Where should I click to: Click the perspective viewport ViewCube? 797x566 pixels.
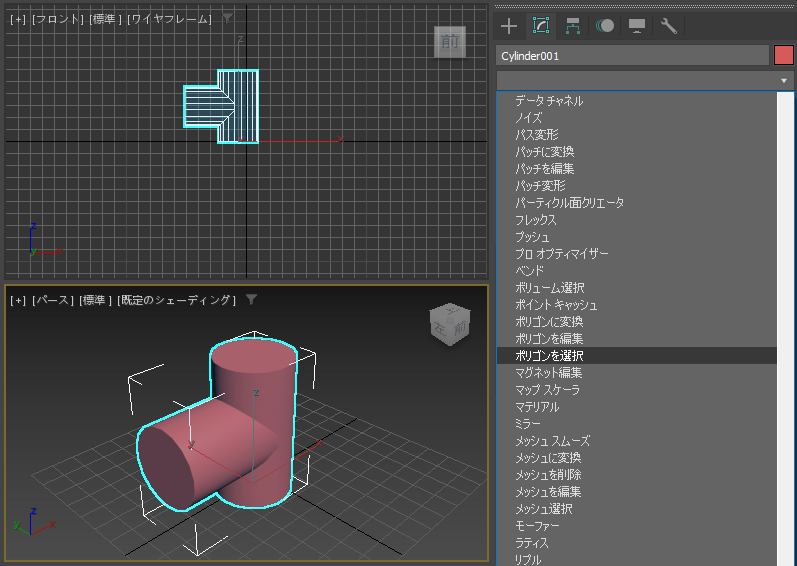(450, 325)
